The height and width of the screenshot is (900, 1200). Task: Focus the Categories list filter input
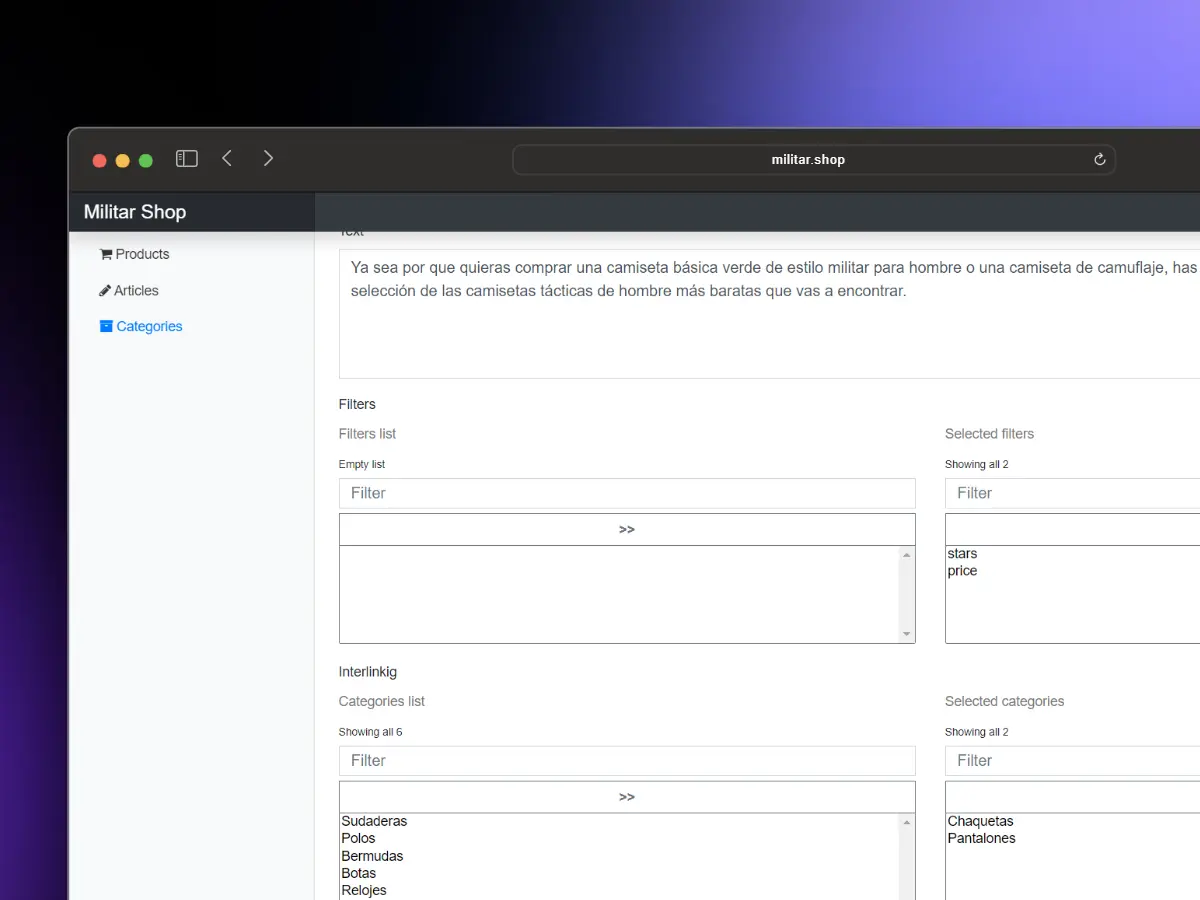(x=627, y=761)
